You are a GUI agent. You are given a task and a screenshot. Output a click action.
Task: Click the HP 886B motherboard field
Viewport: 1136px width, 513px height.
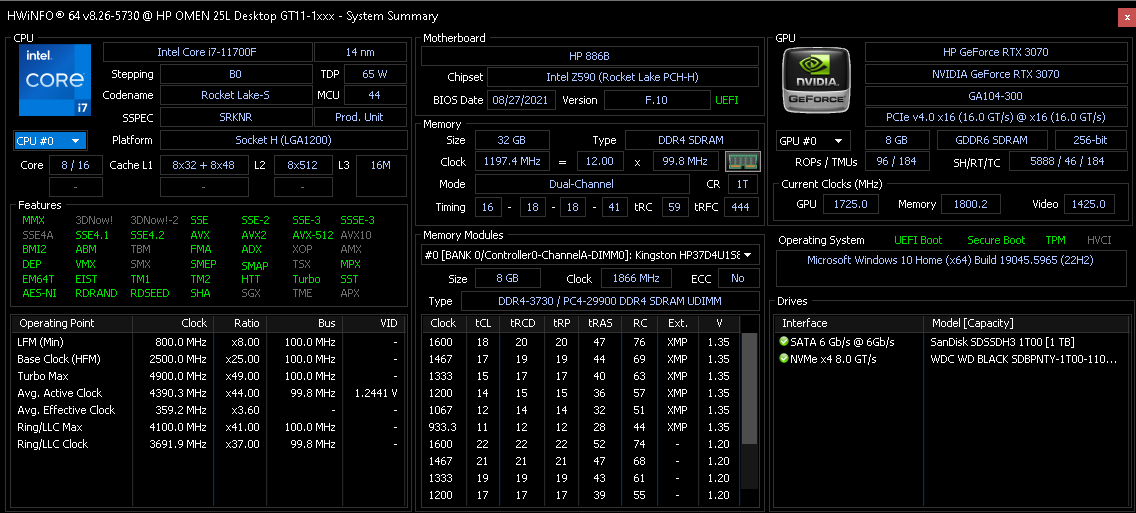590,57
